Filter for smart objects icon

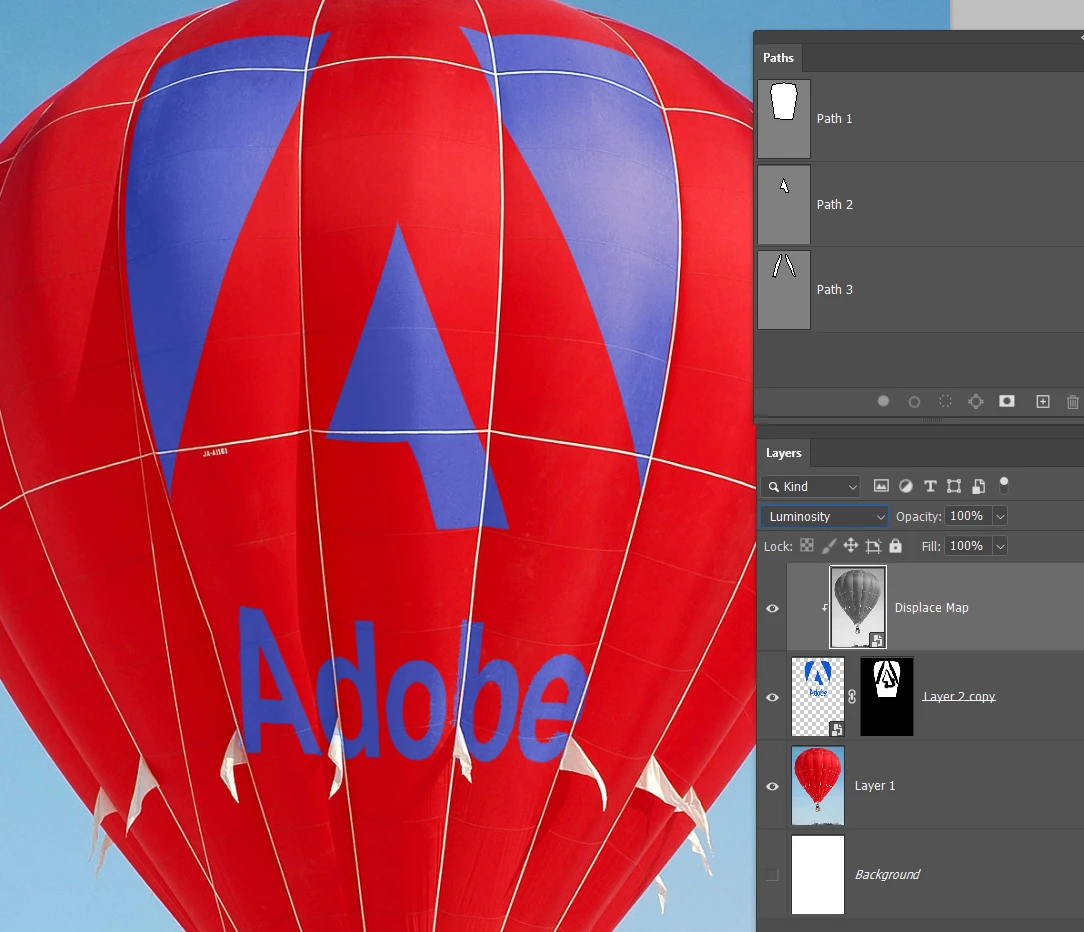[x=978, y=486]
